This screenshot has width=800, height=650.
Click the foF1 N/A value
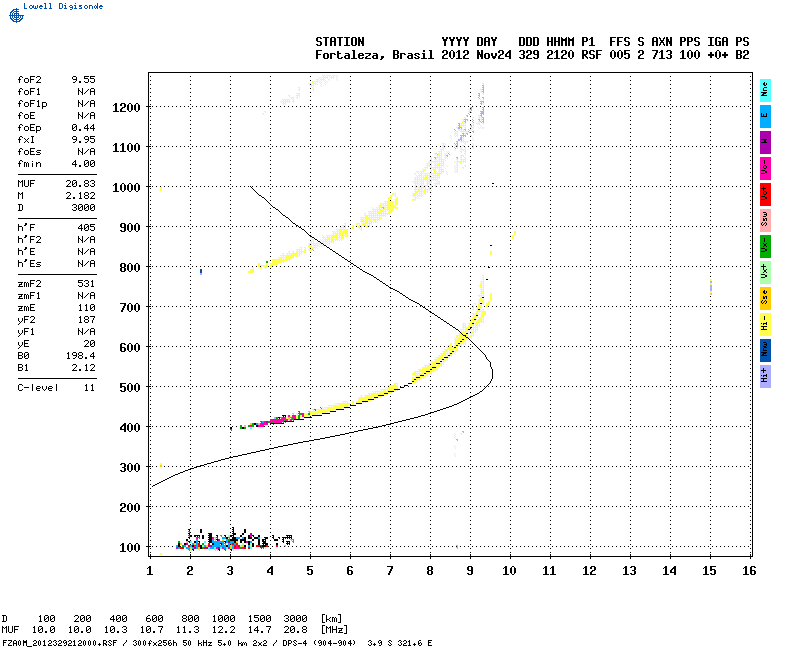click(x=86, y=92)
